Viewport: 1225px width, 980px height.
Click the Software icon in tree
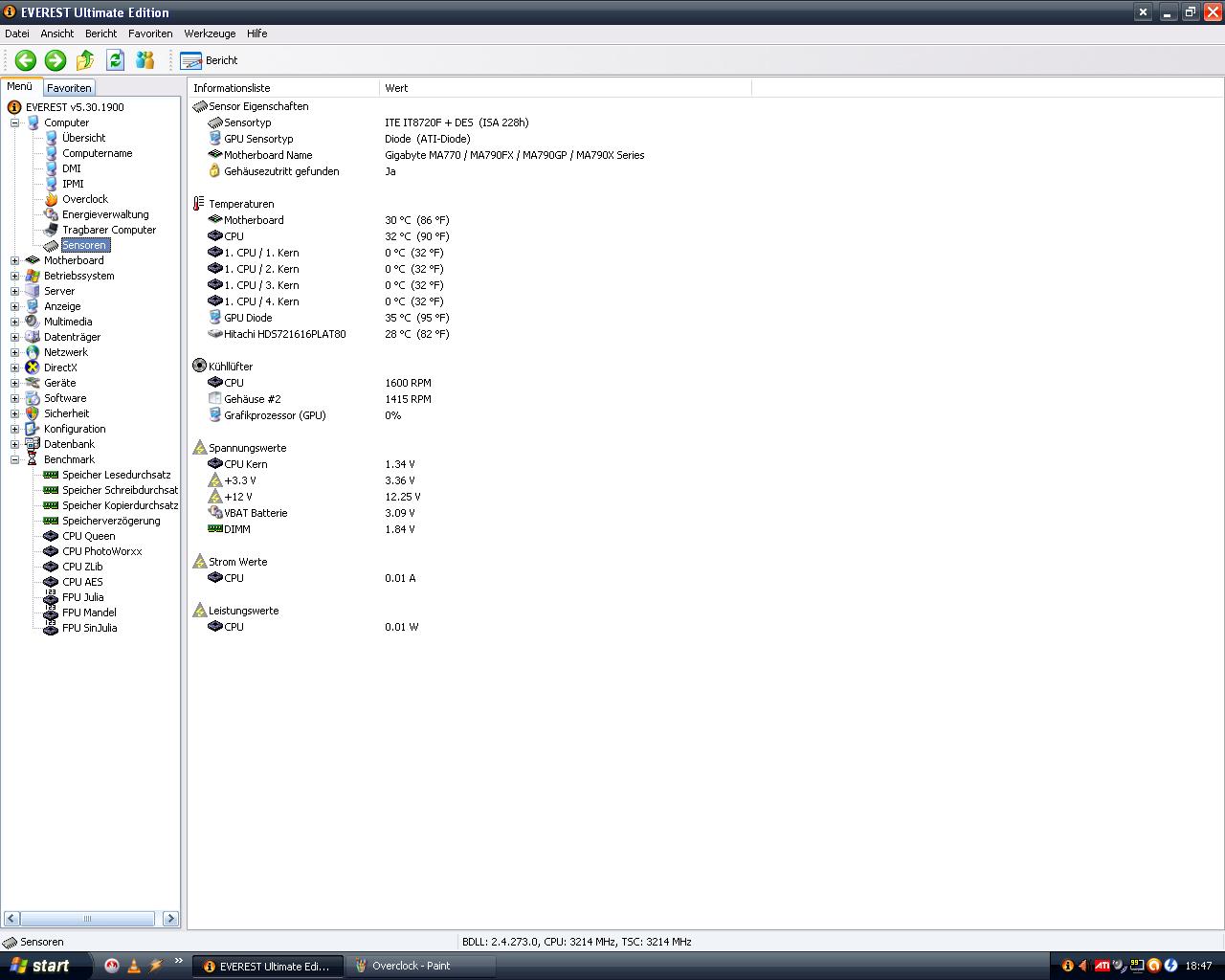tap(33, 398)
